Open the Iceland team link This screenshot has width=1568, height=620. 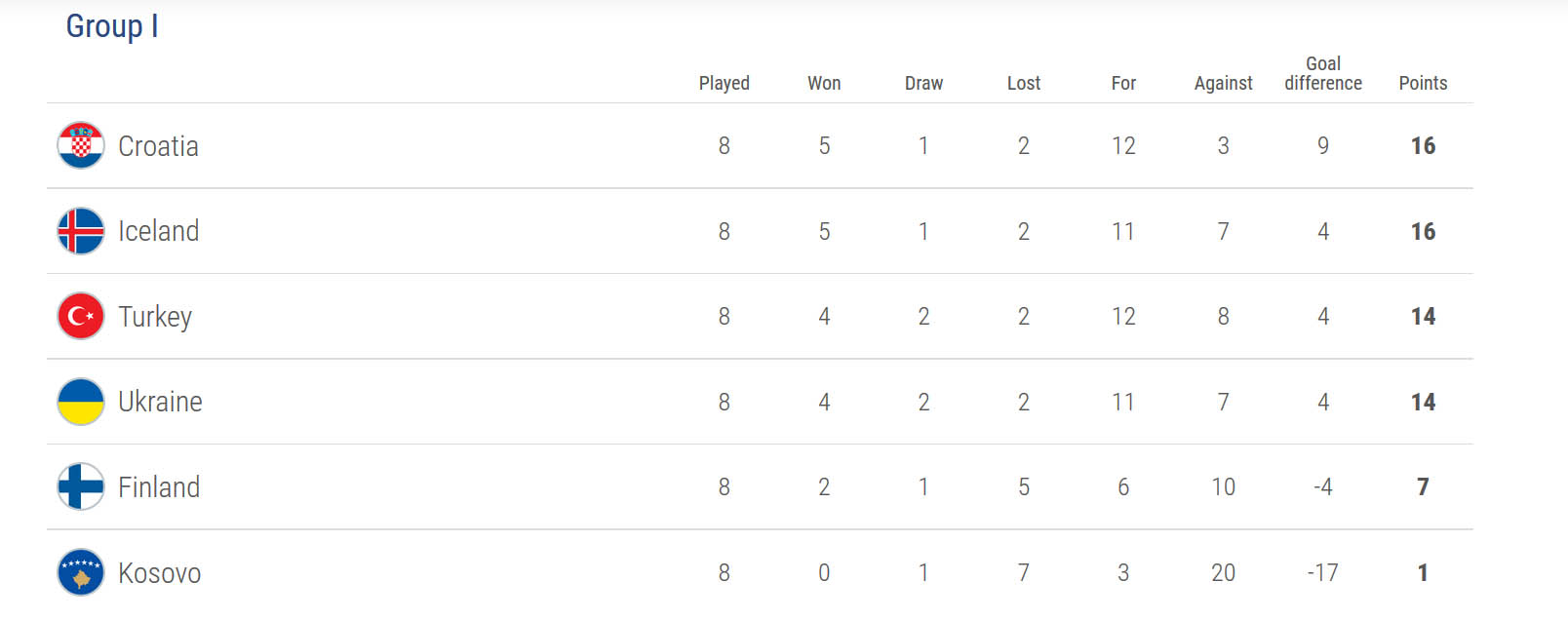coord(158,231)
